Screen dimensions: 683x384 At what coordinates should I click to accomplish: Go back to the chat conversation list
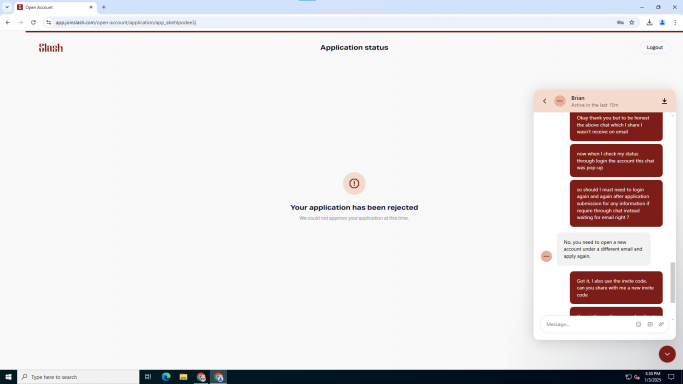(x=544, y=101)
